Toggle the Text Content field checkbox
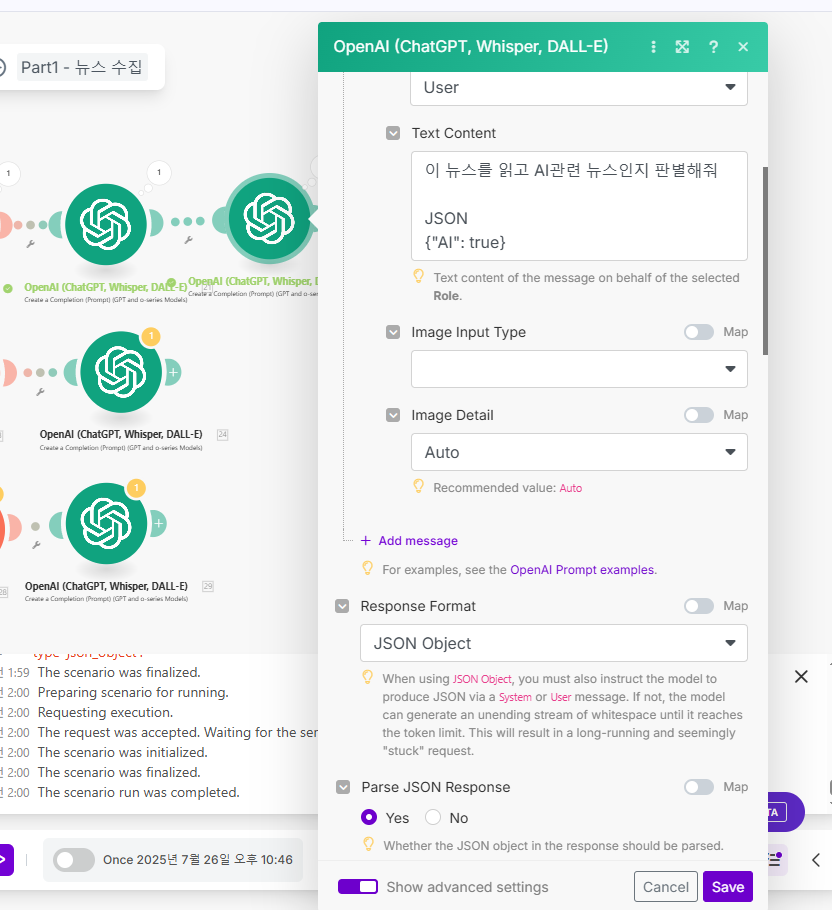The image size is (832, 910). click(393, 133)
